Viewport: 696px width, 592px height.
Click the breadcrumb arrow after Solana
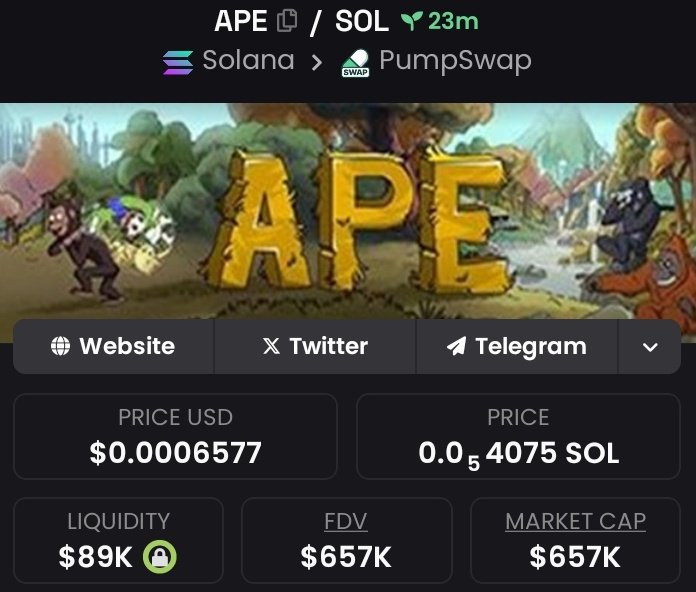coord(316,63)
